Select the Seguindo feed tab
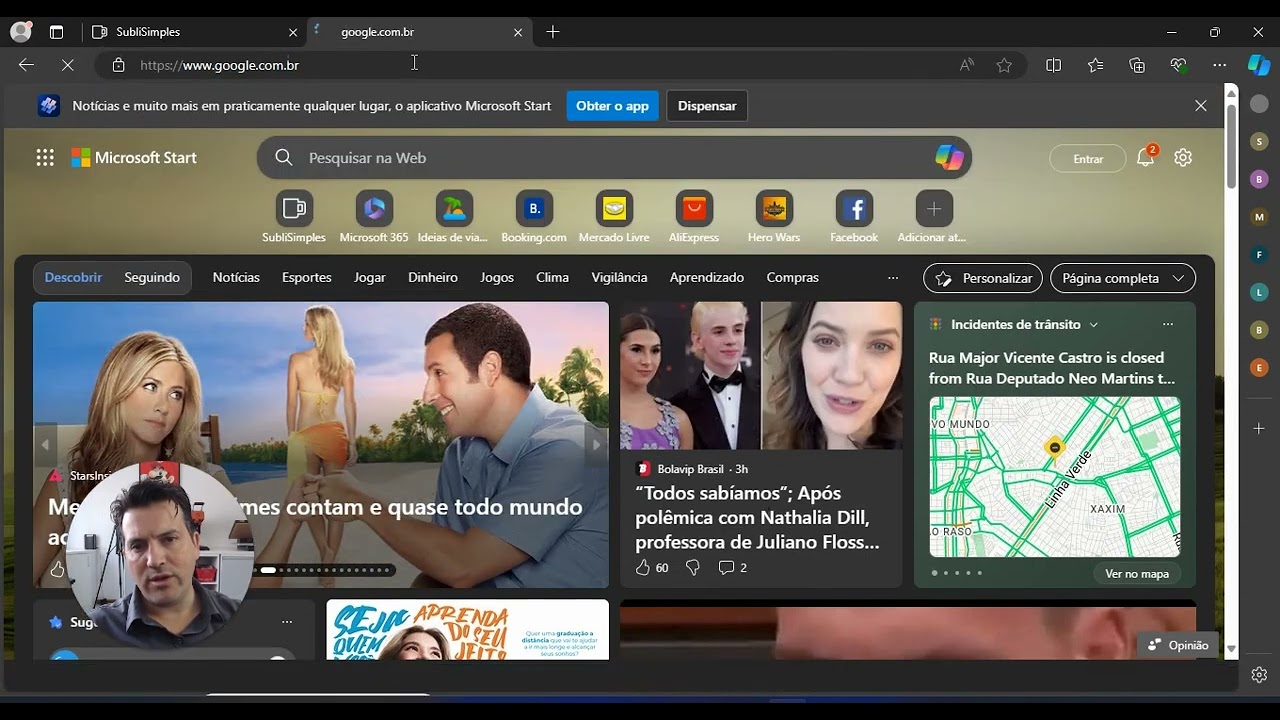Viewport: 1280px width, 720px height. click(152, 277)
